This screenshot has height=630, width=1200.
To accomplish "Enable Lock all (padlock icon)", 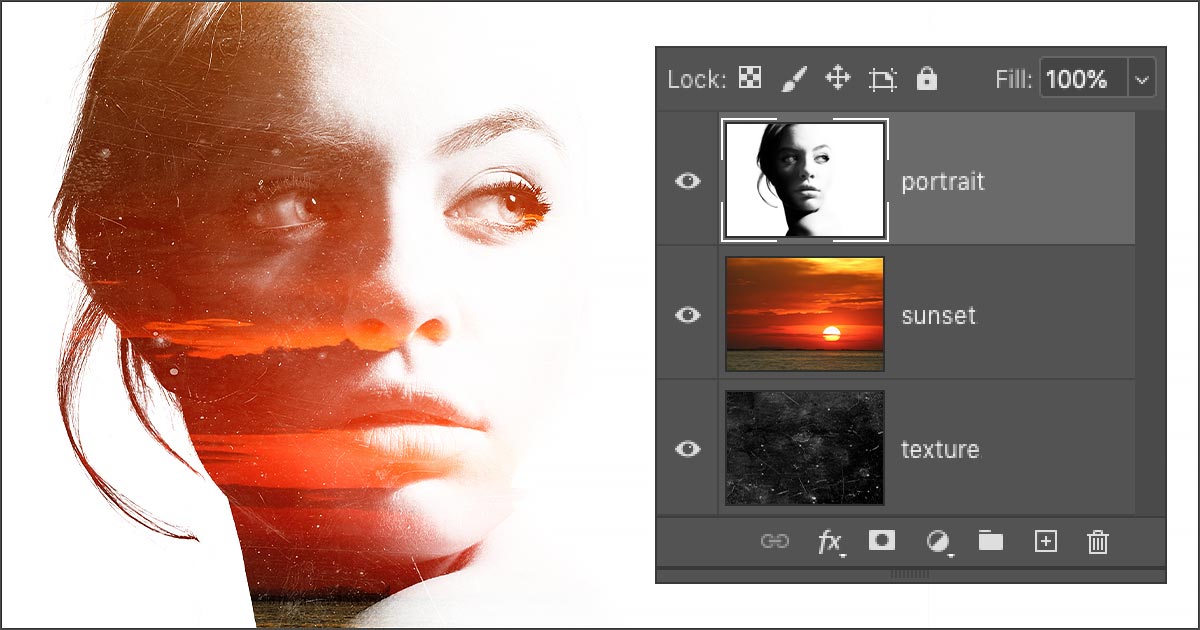I will pyautogui.click(x=927, y=79).
